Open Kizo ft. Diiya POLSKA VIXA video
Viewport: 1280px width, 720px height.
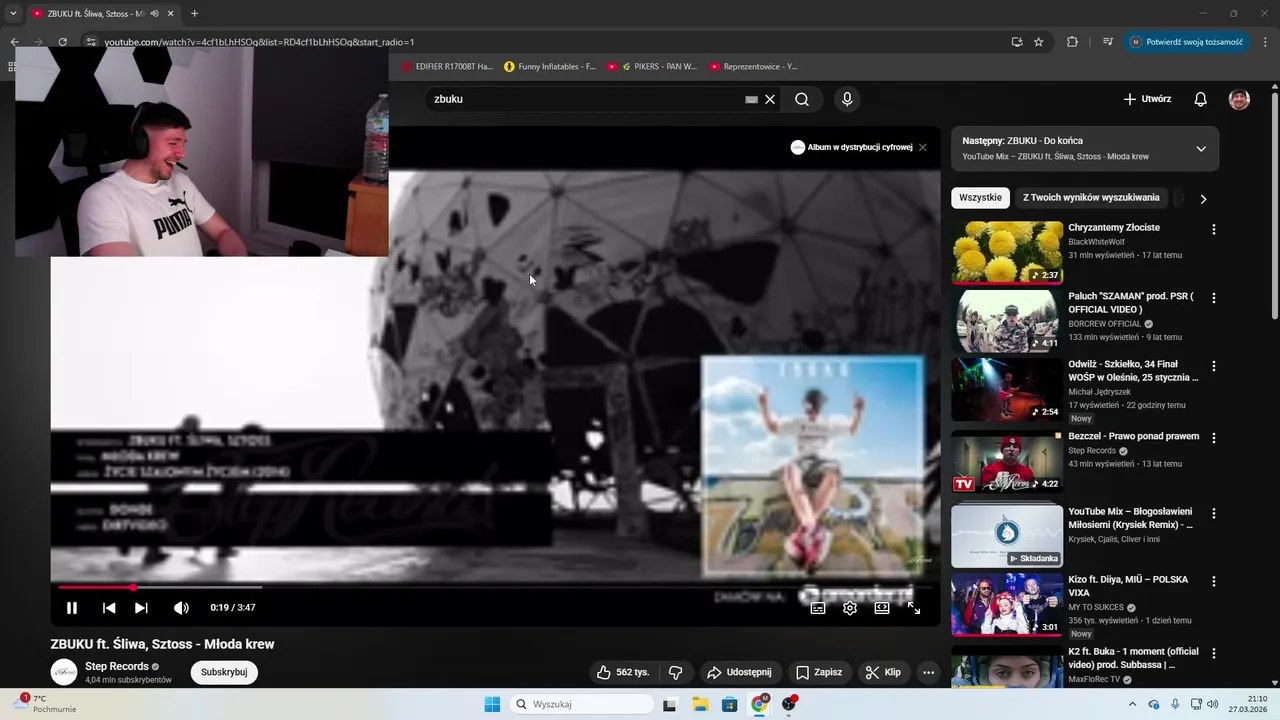[1128, 586]
